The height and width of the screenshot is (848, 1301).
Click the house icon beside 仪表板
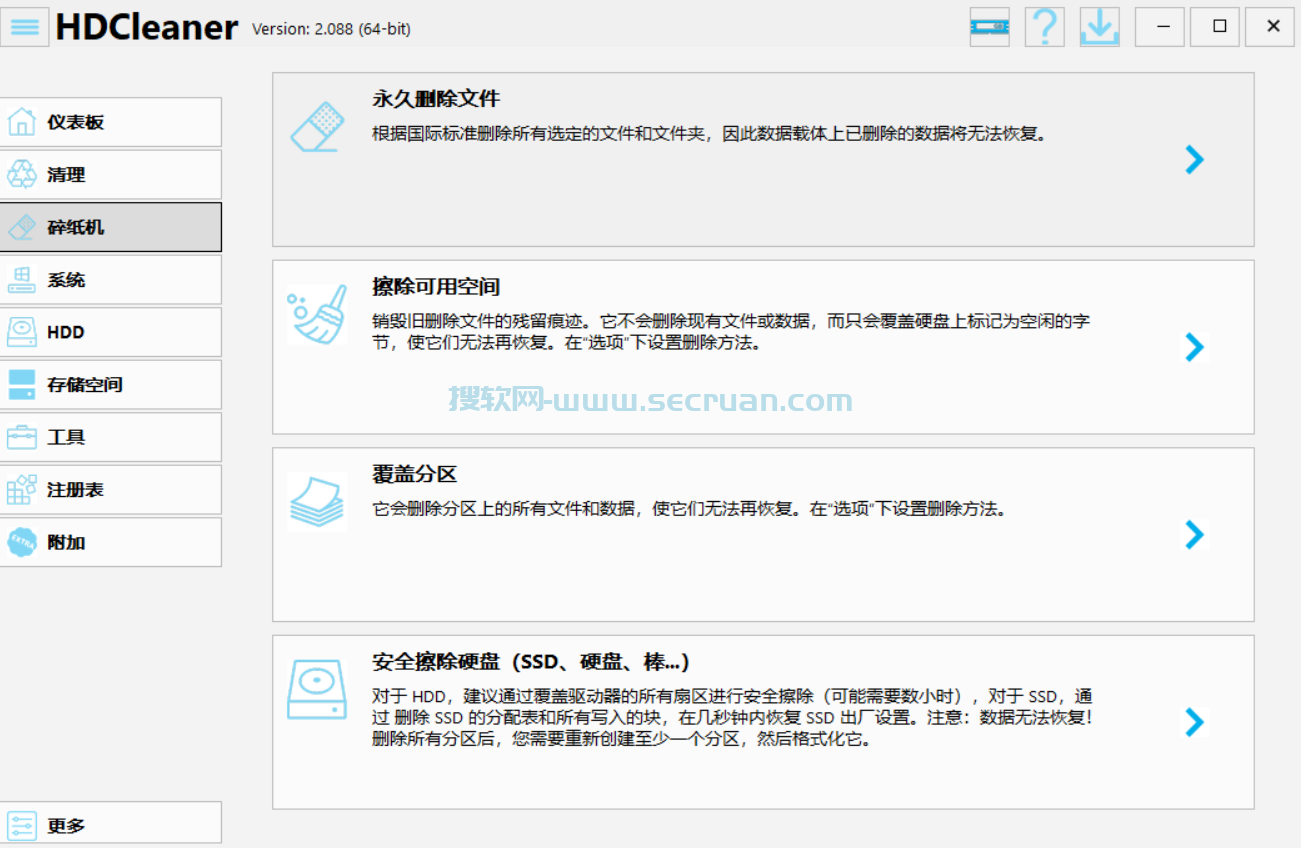pos(22,122)
